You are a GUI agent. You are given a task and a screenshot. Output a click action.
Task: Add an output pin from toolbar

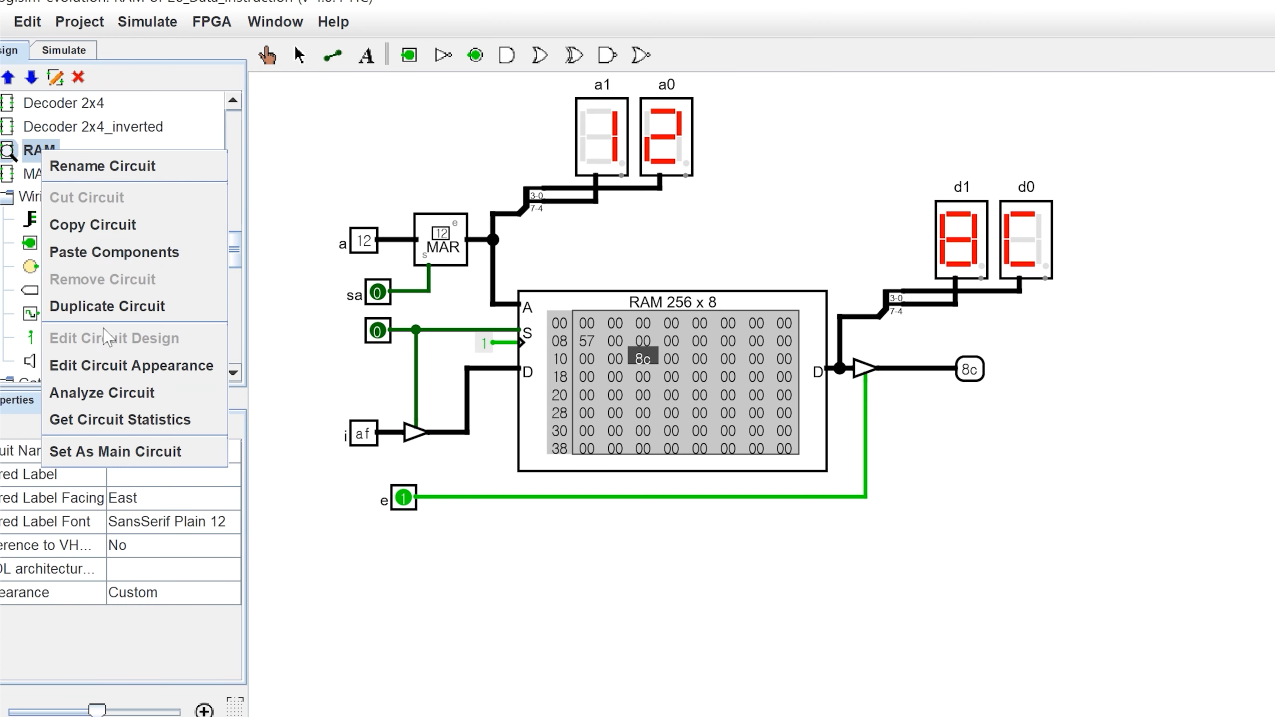coord(475,56)
